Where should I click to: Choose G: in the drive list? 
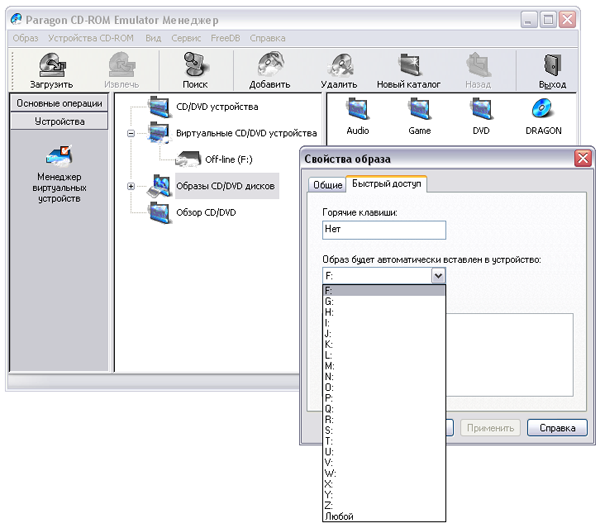[384, 301]
